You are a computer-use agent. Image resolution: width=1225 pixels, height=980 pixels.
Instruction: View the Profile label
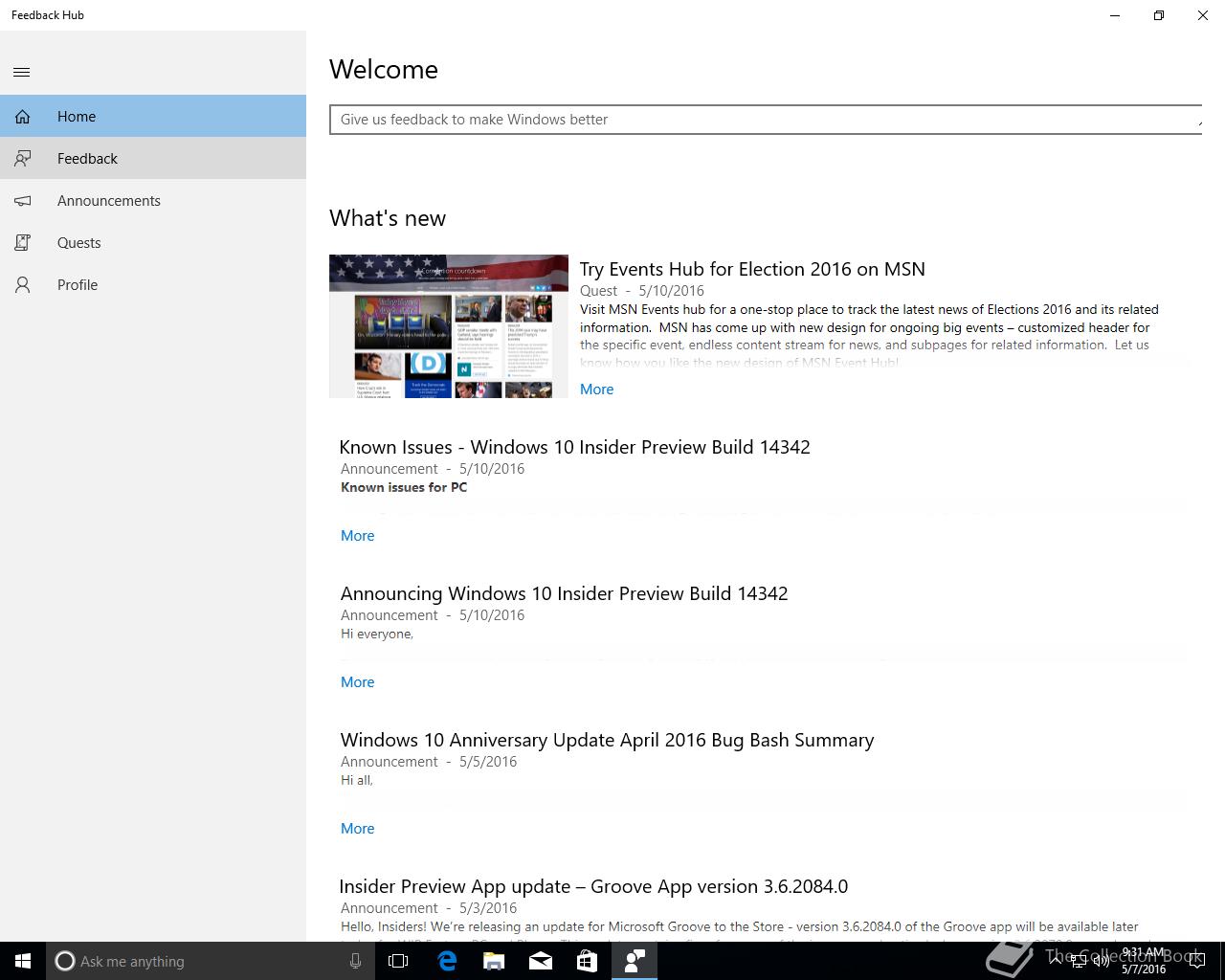coord(78,285)
